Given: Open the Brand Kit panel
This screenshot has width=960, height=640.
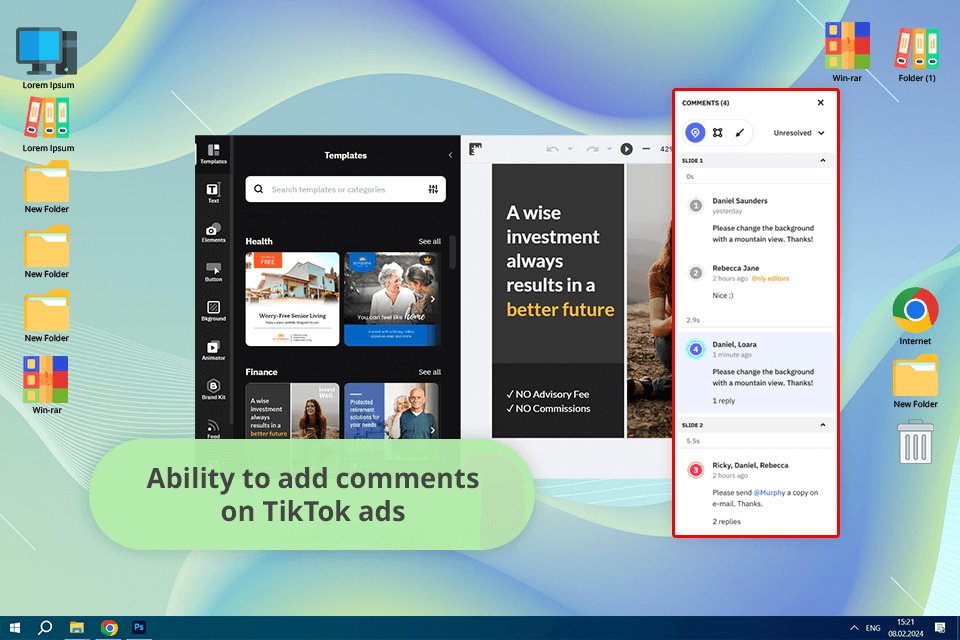Looking at the screenshot, I should [x=213, y=389].
